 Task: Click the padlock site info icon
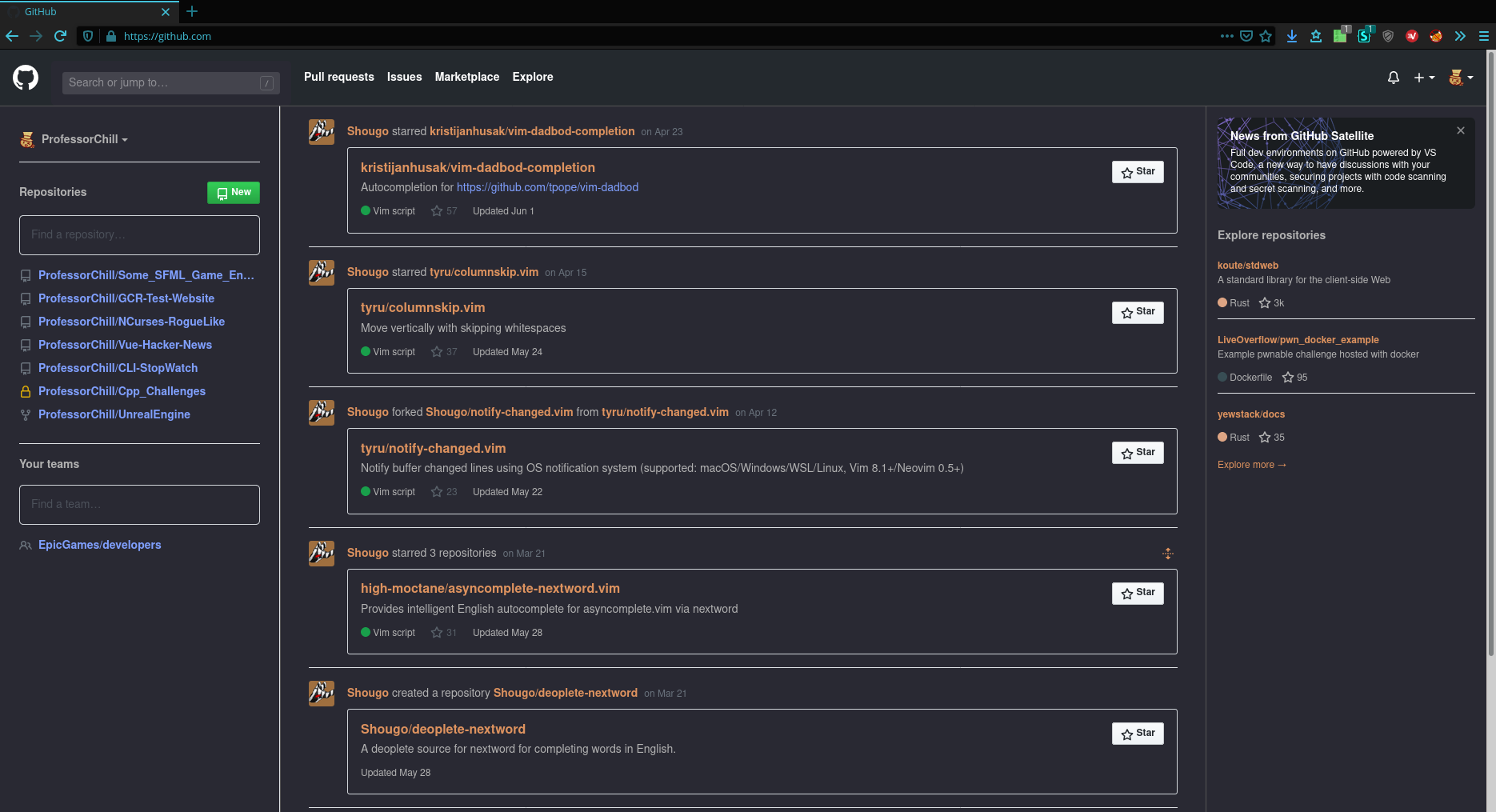pos(111,36)
